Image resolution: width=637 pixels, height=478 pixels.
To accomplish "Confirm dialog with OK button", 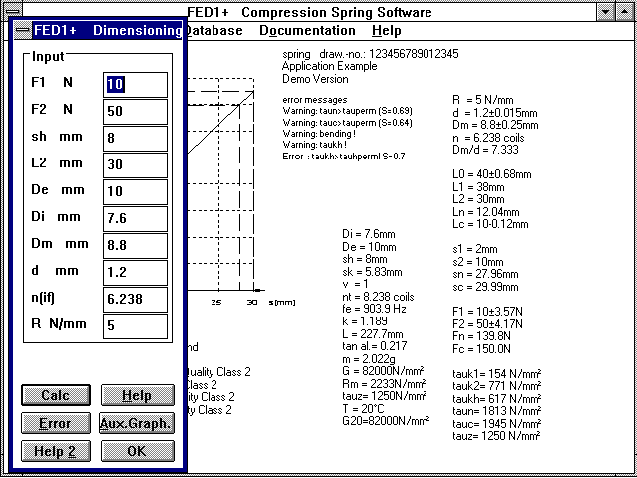I will pos(136,450).
